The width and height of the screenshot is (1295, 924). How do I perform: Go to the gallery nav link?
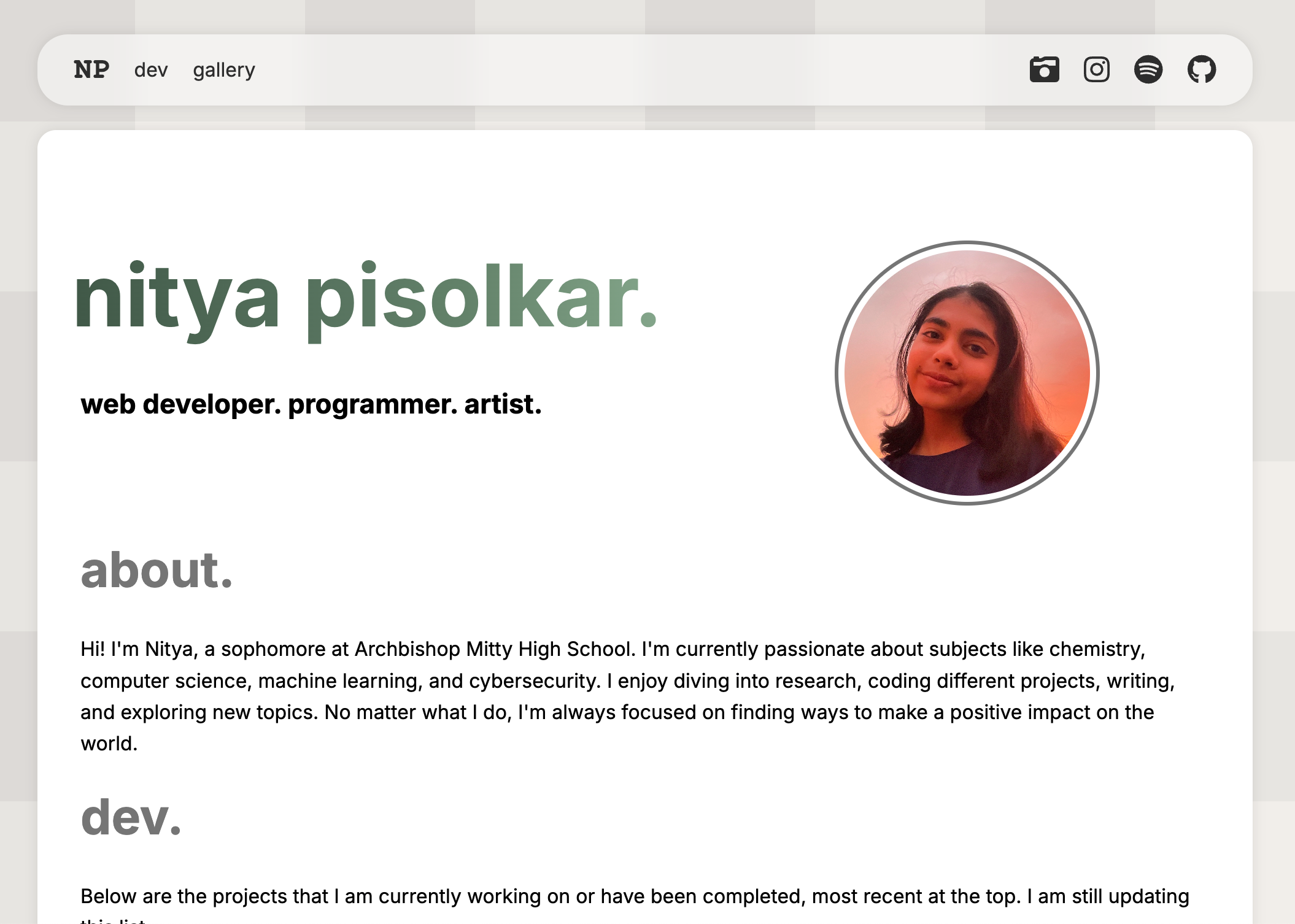[224, 71]
